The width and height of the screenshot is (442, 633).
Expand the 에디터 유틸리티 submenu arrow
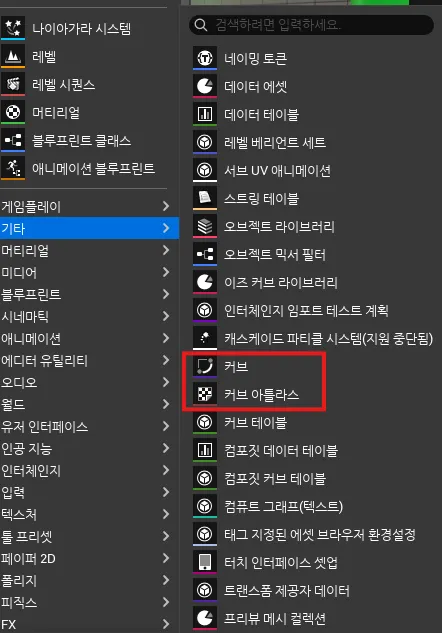pyautogui.click(x=166, y=360)
